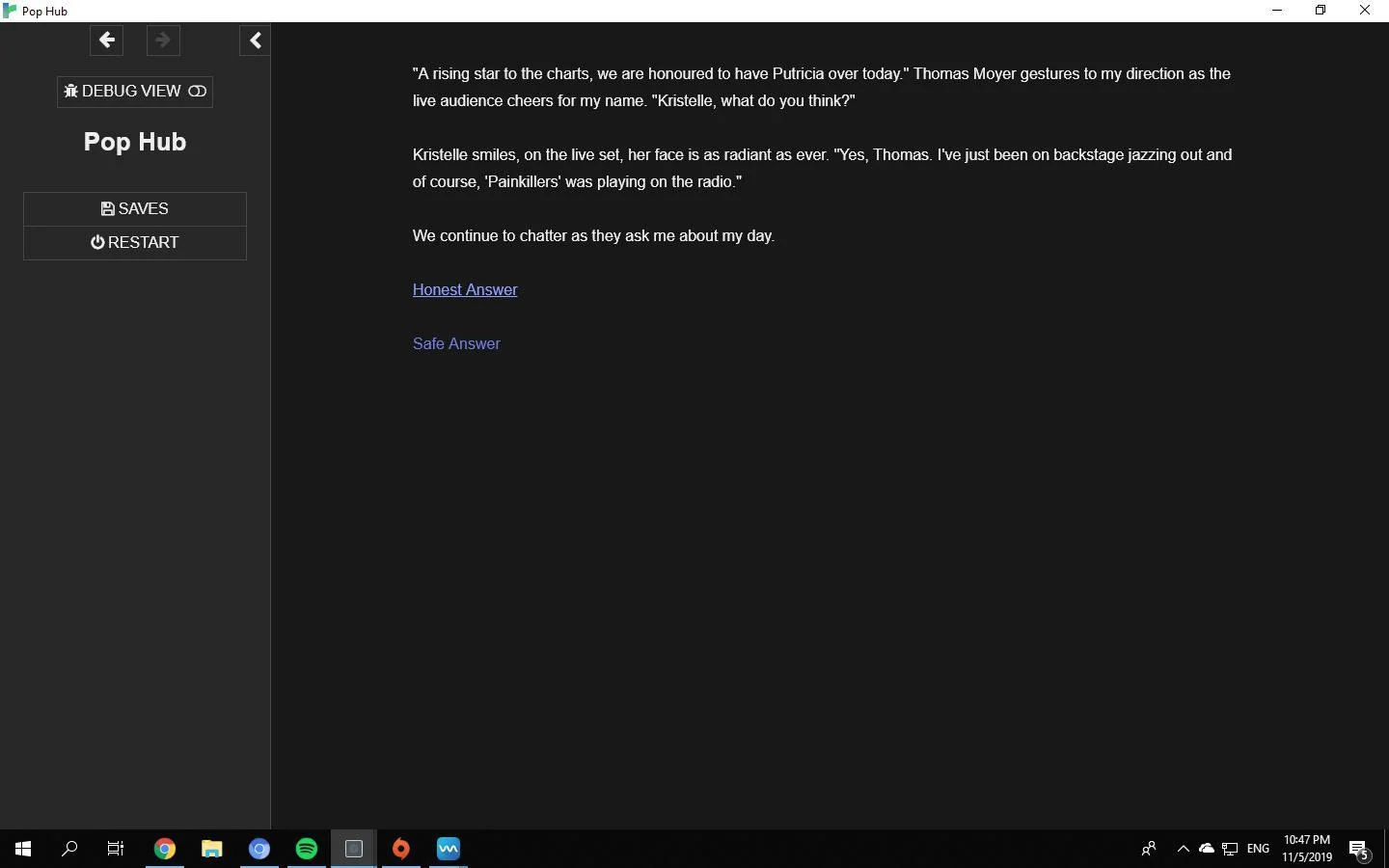Switch to Spotify in the taskbar
Screen dimensions: 1389x868
point(307,849)
